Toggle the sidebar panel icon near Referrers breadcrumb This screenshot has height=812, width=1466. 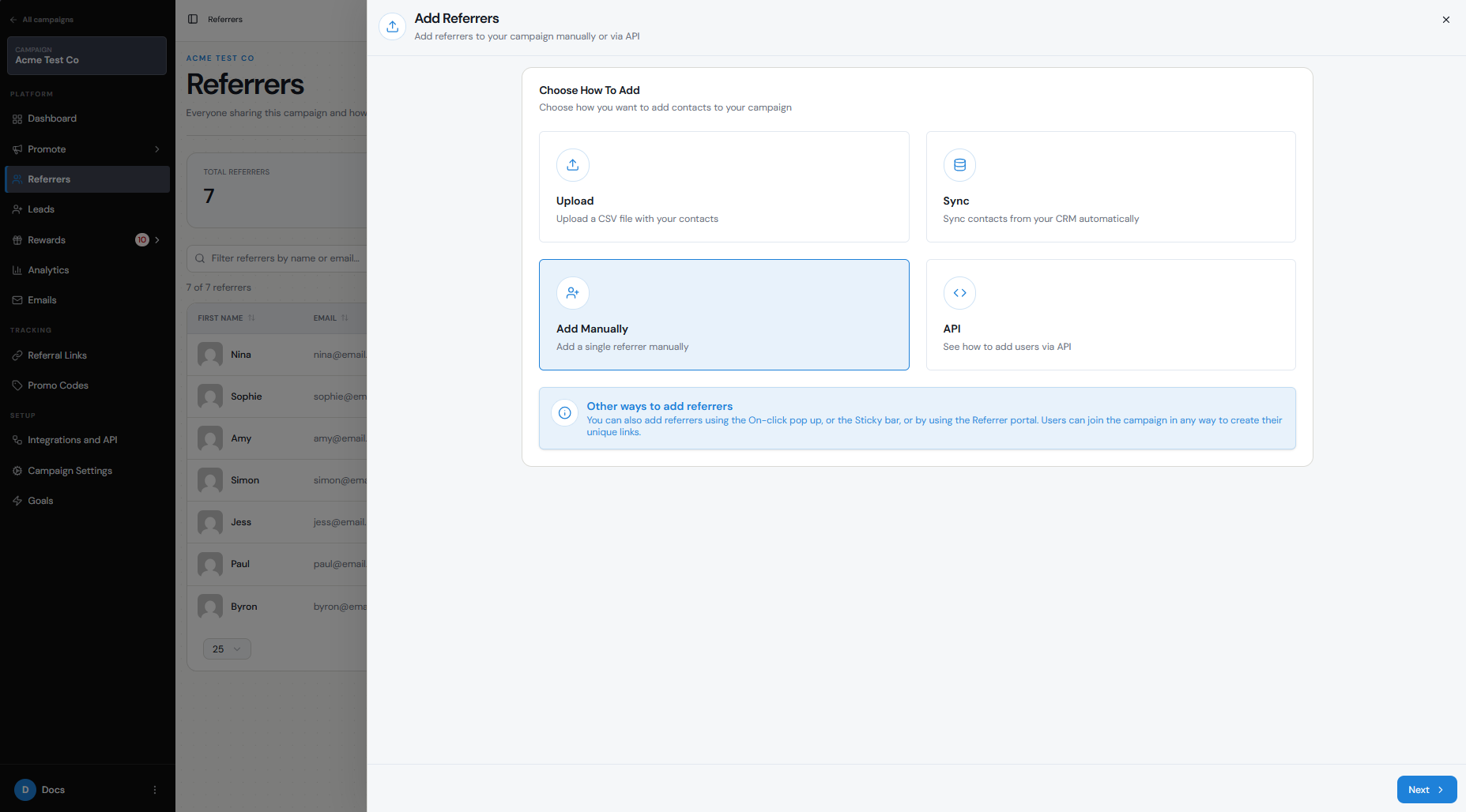193,19
